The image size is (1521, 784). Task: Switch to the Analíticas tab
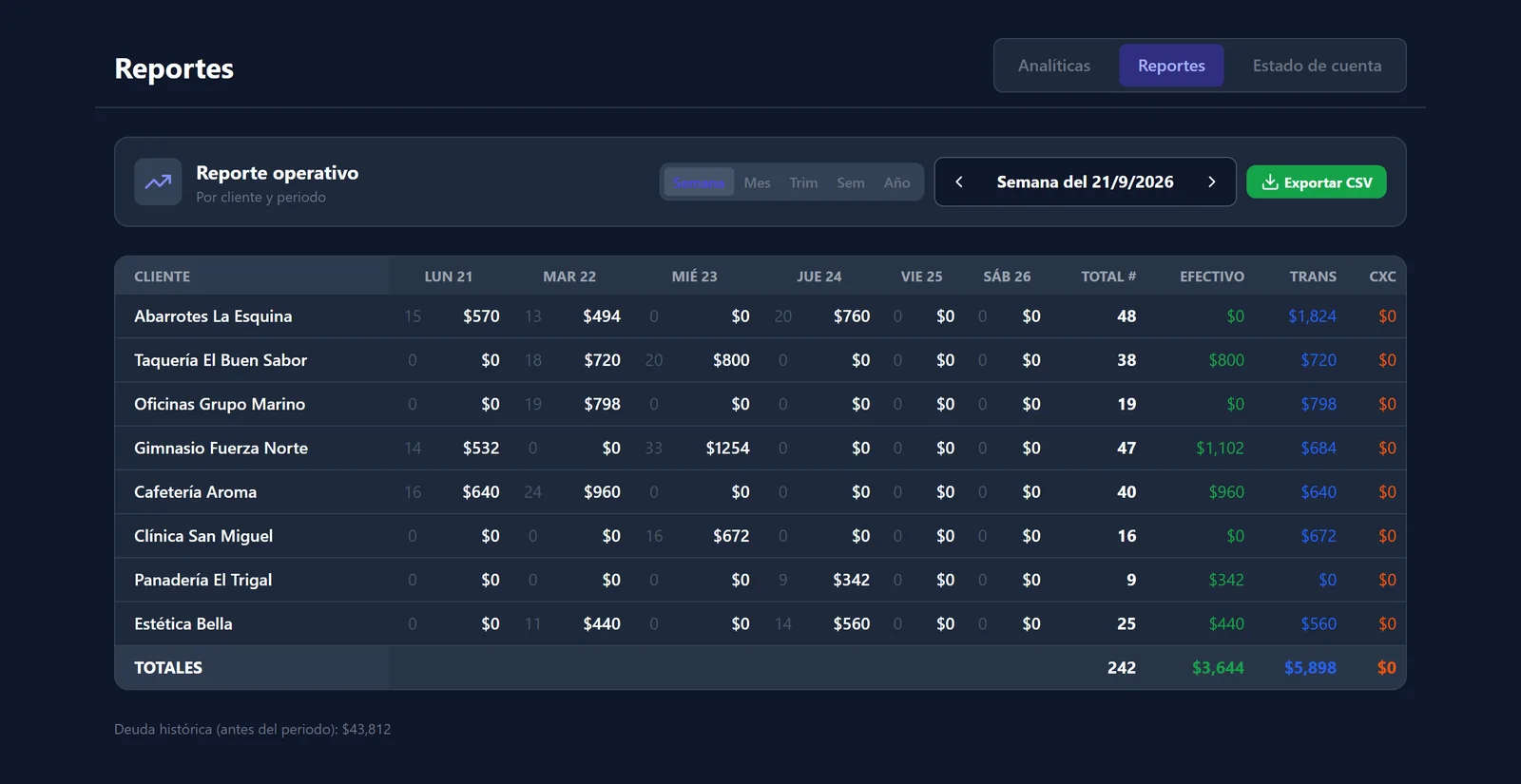[1054, 66]
